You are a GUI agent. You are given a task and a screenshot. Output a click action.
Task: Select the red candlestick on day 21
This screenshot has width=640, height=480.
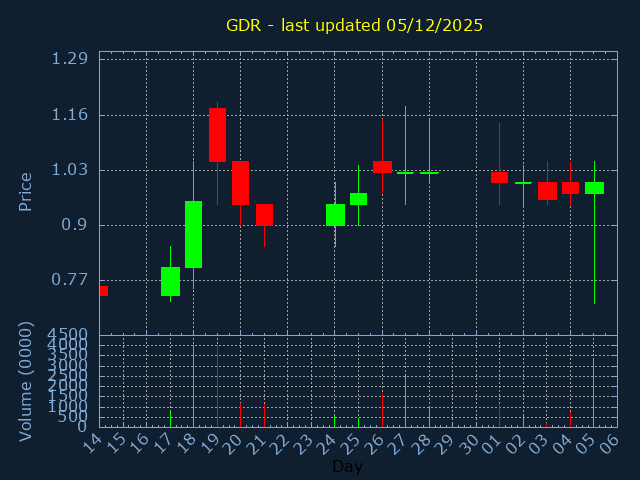pyautogui.click(x=264, y=214)
